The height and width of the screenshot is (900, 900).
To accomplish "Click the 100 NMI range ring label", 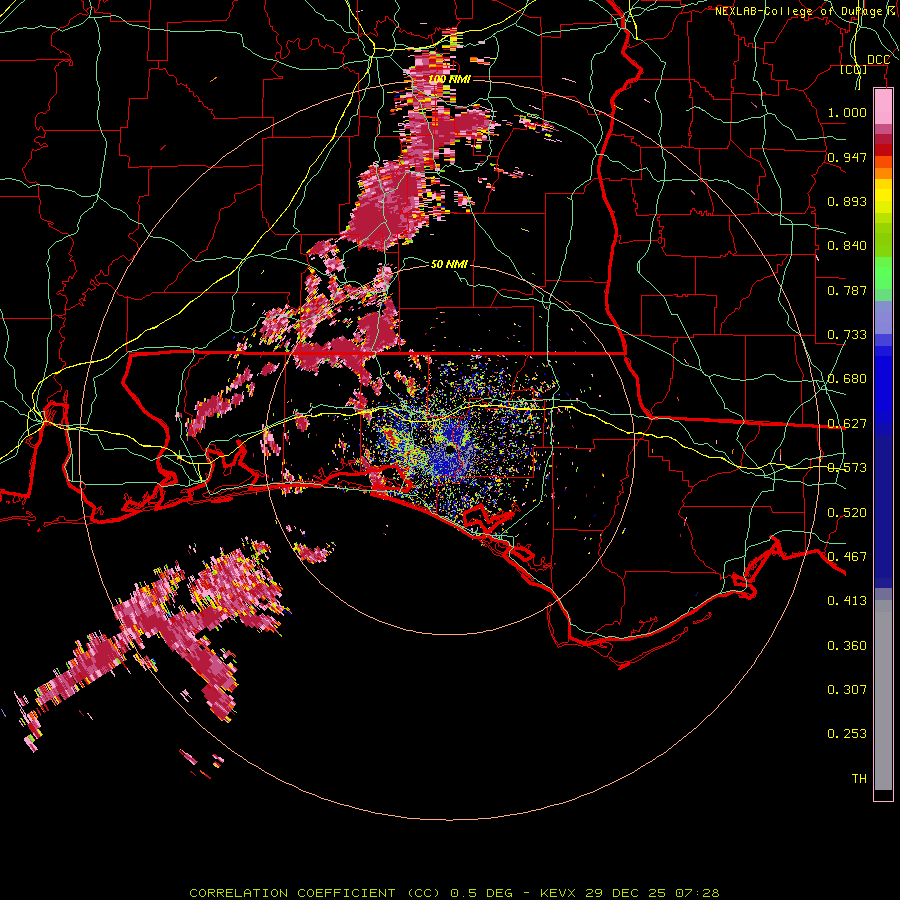I will point(449,79).
